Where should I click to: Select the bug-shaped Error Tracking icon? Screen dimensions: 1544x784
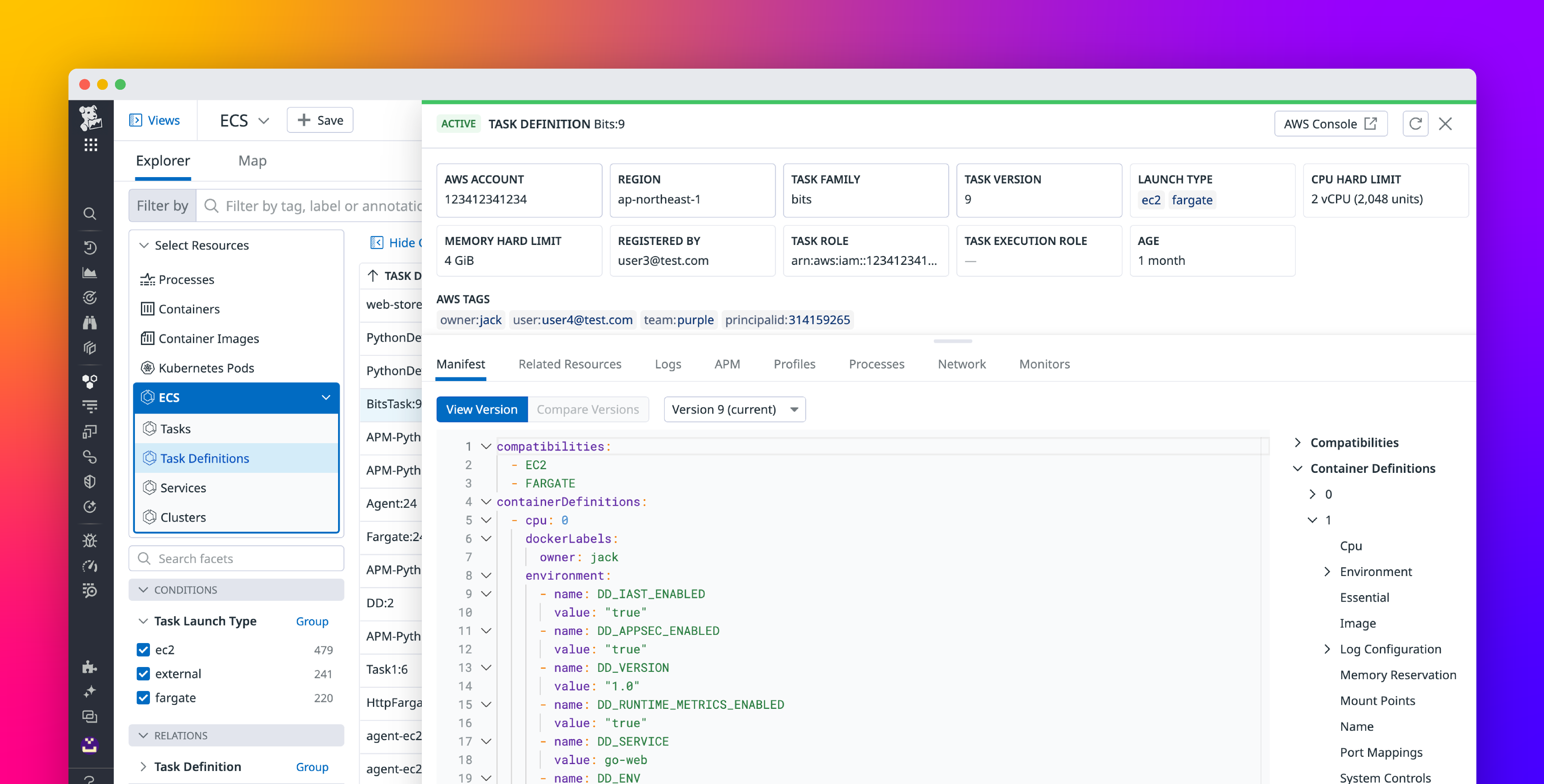coord(90,540)
